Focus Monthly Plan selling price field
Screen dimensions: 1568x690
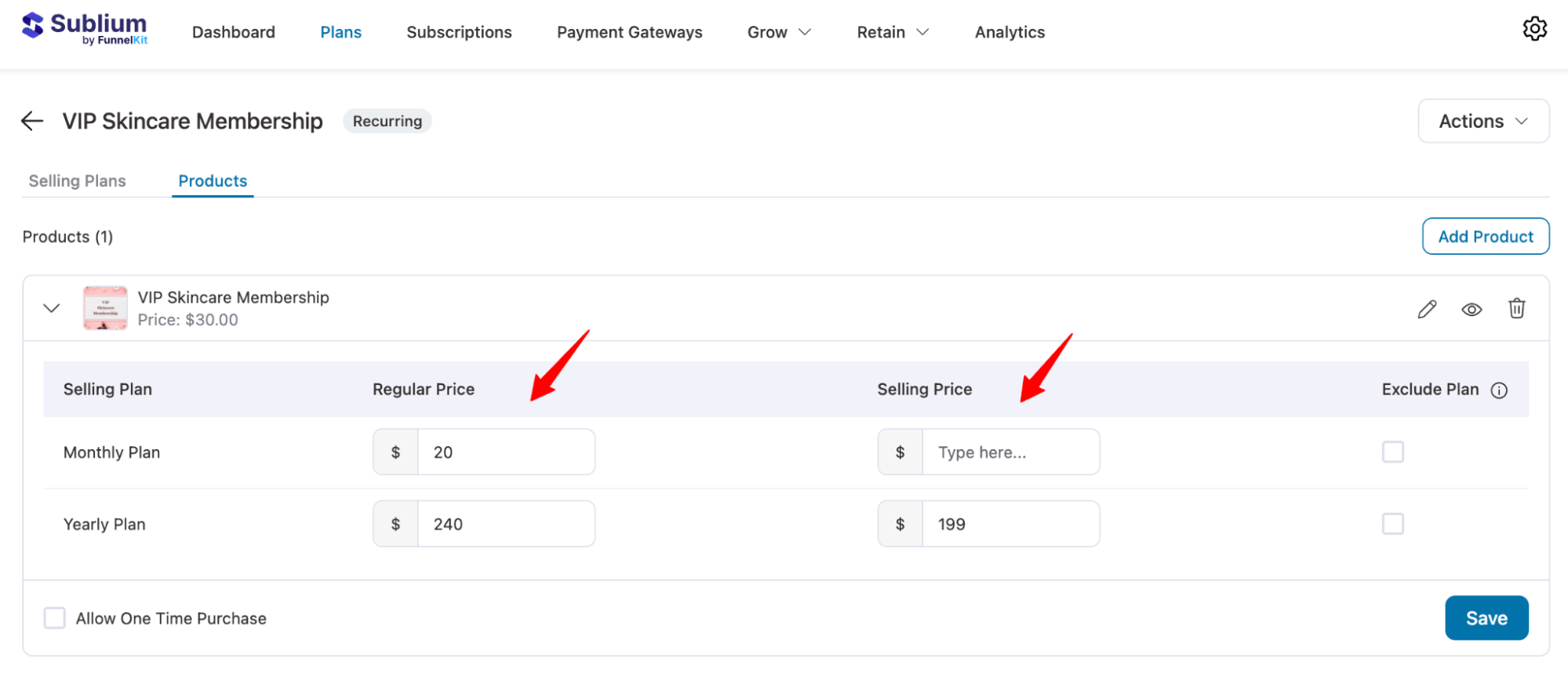[1010, 452]
